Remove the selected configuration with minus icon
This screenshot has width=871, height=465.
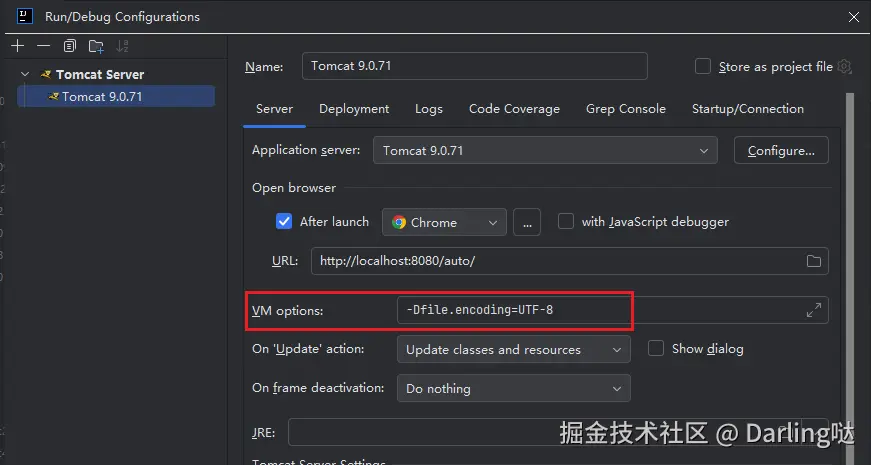pyautogui.click(x=43, y=46)
